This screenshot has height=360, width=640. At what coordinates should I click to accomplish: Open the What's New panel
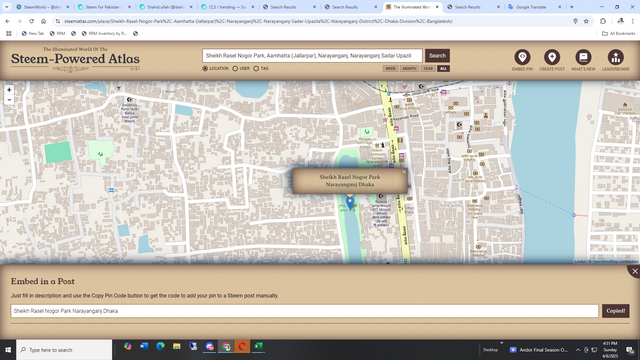coord(583,60)
